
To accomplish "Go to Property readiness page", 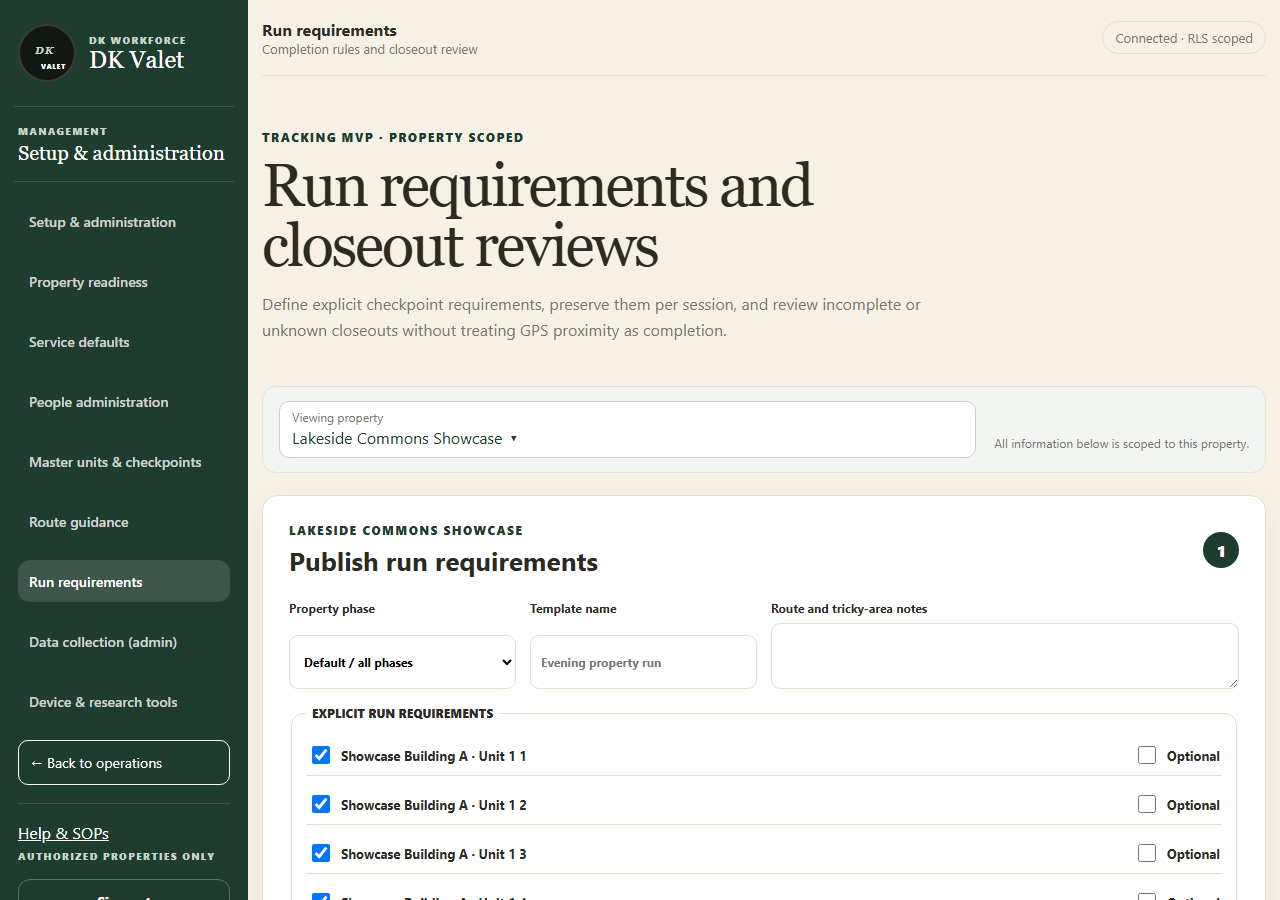I will click(124, 282).
